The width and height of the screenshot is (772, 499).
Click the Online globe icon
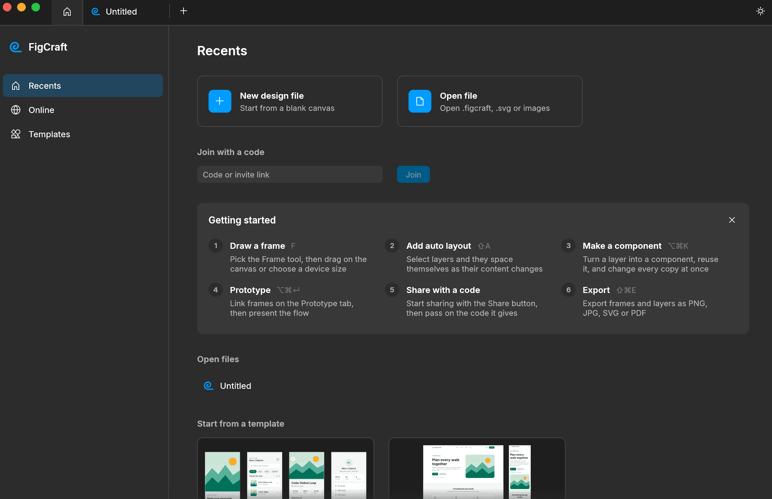click(x=16, y=110)
